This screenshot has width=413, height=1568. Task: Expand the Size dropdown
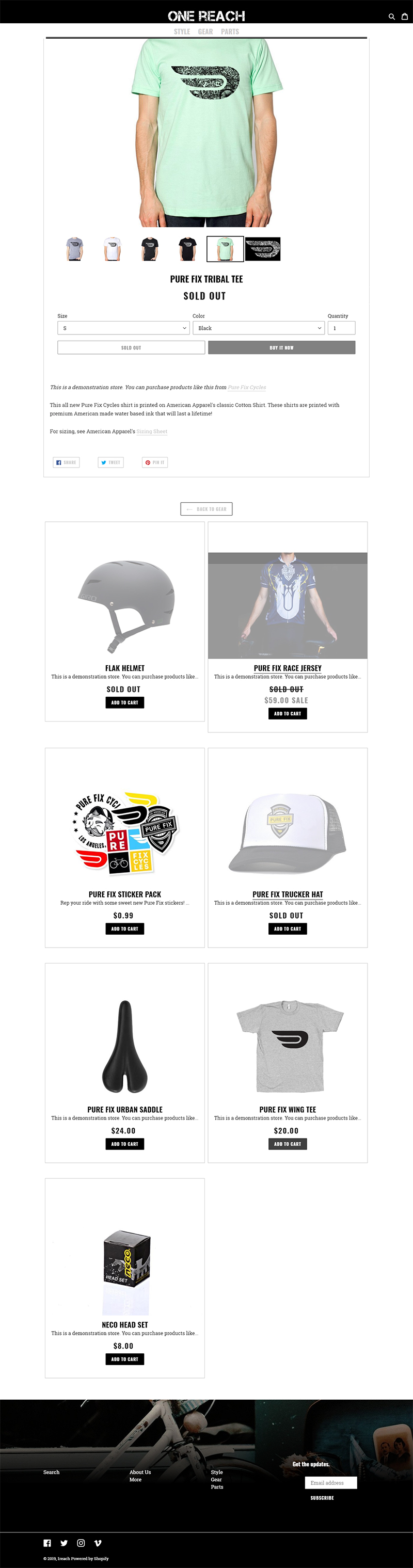coord(124,328)
